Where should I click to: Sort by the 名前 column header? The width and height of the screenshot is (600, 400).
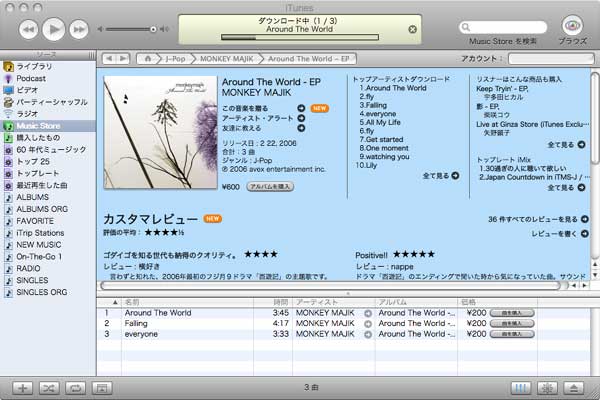[x=188, y=302]
